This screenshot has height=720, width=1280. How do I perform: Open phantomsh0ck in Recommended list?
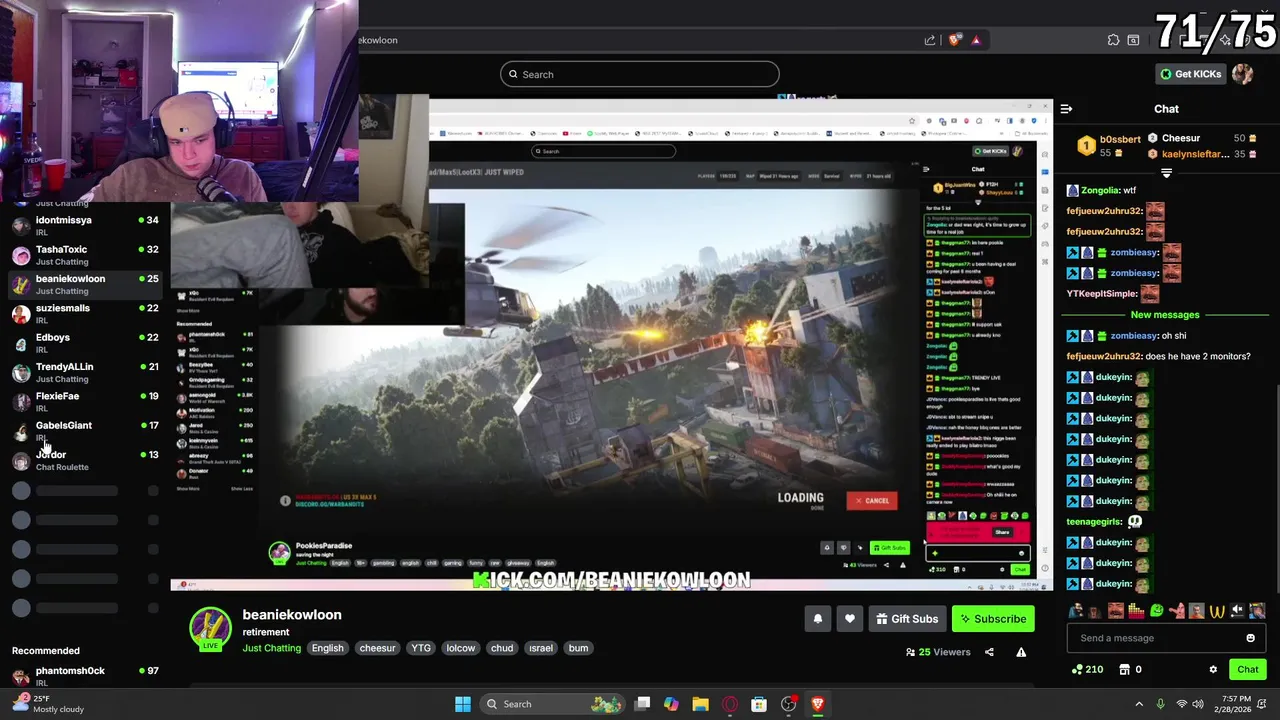pyautogui.click(x=83, y=676)
